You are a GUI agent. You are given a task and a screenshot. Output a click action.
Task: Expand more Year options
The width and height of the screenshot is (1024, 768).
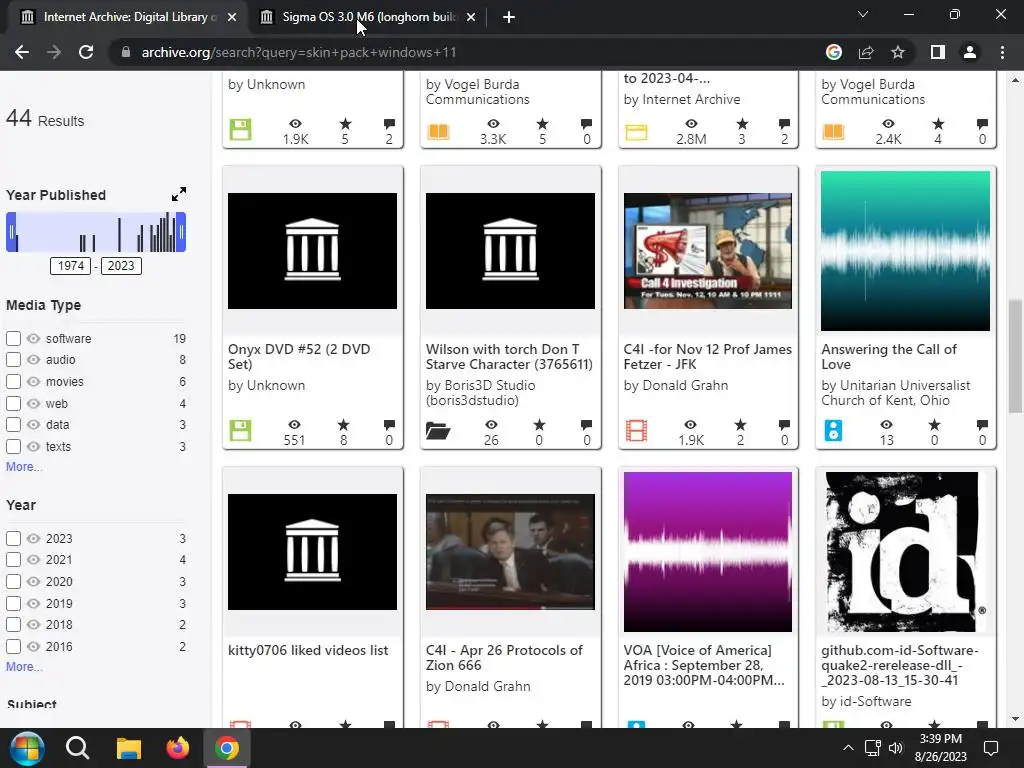(x=24, y=667)
